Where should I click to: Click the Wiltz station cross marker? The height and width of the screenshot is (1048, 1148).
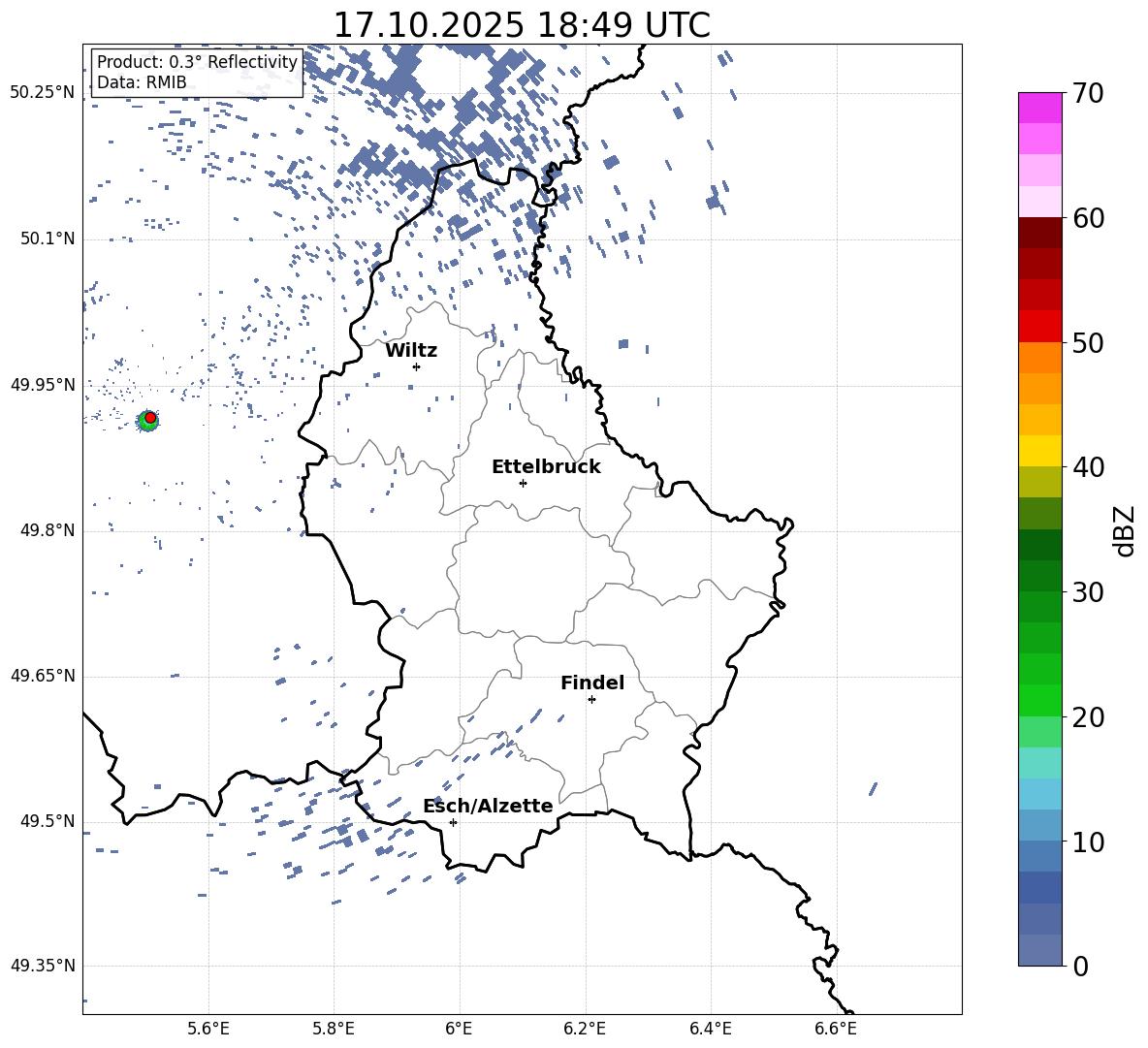pyautogui.click(x=416, y=366)
